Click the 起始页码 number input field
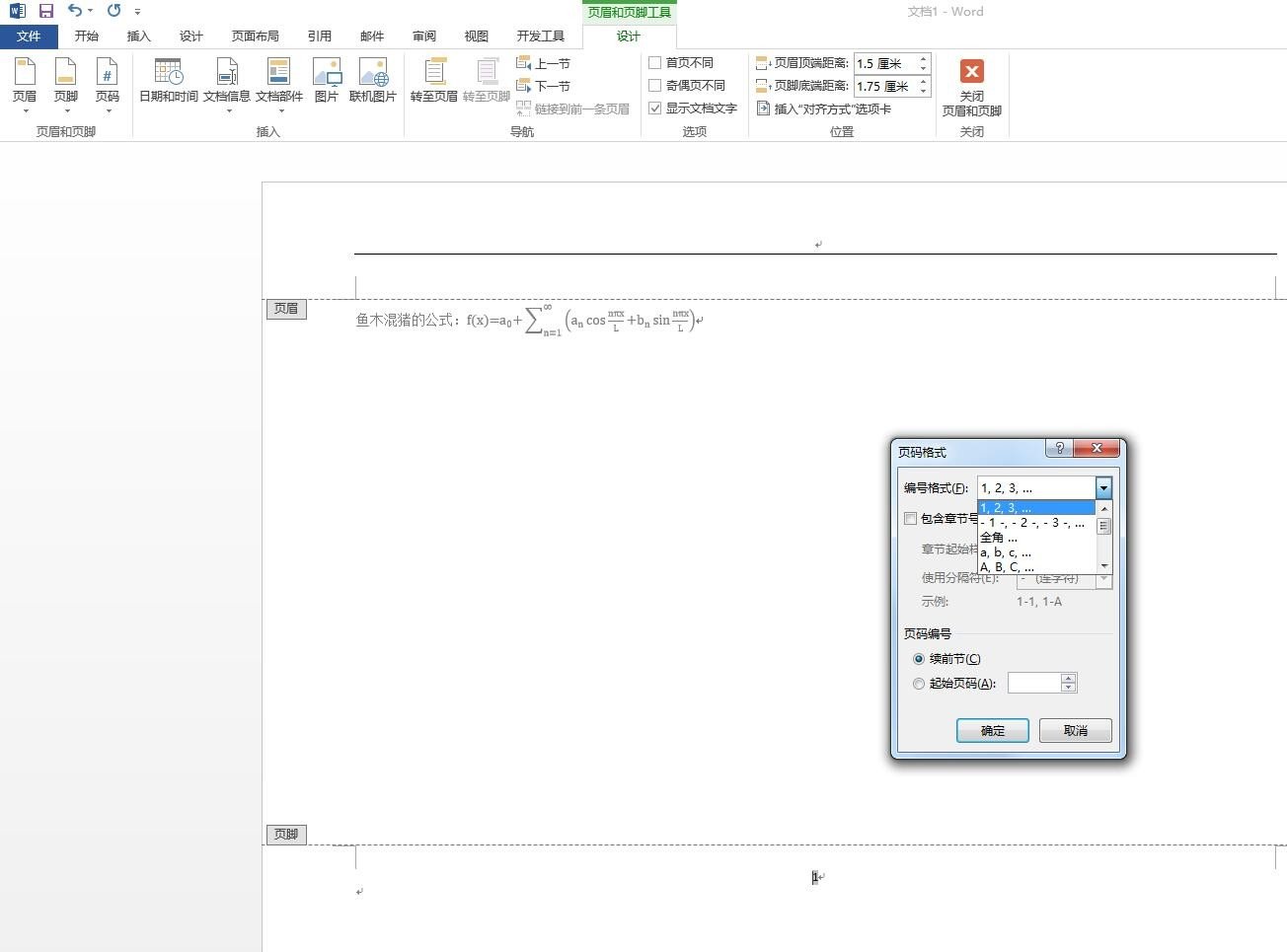 click(1033, 683)
